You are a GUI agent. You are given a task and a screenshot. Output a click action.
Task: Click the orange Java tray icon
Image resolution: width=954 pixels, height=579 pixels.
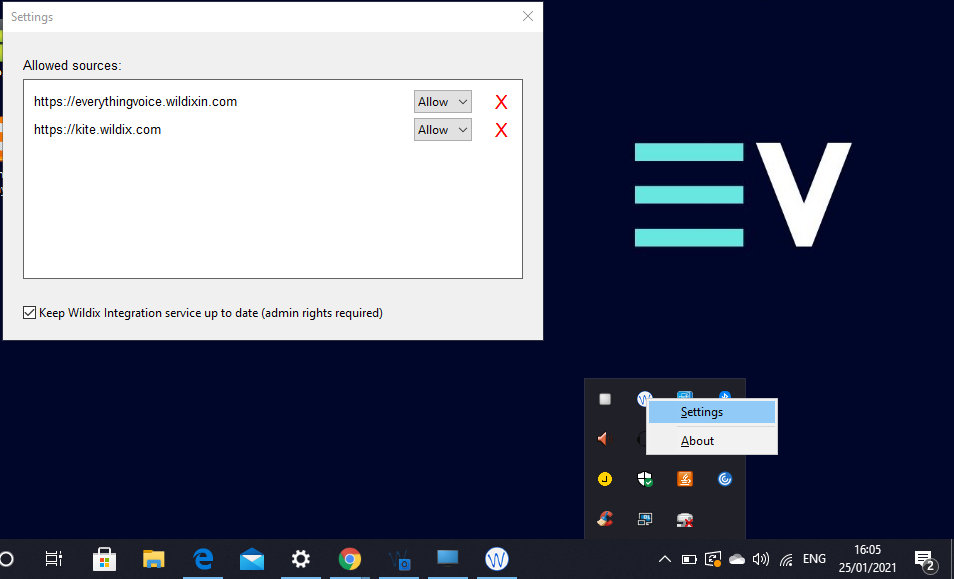pos(685,479)
